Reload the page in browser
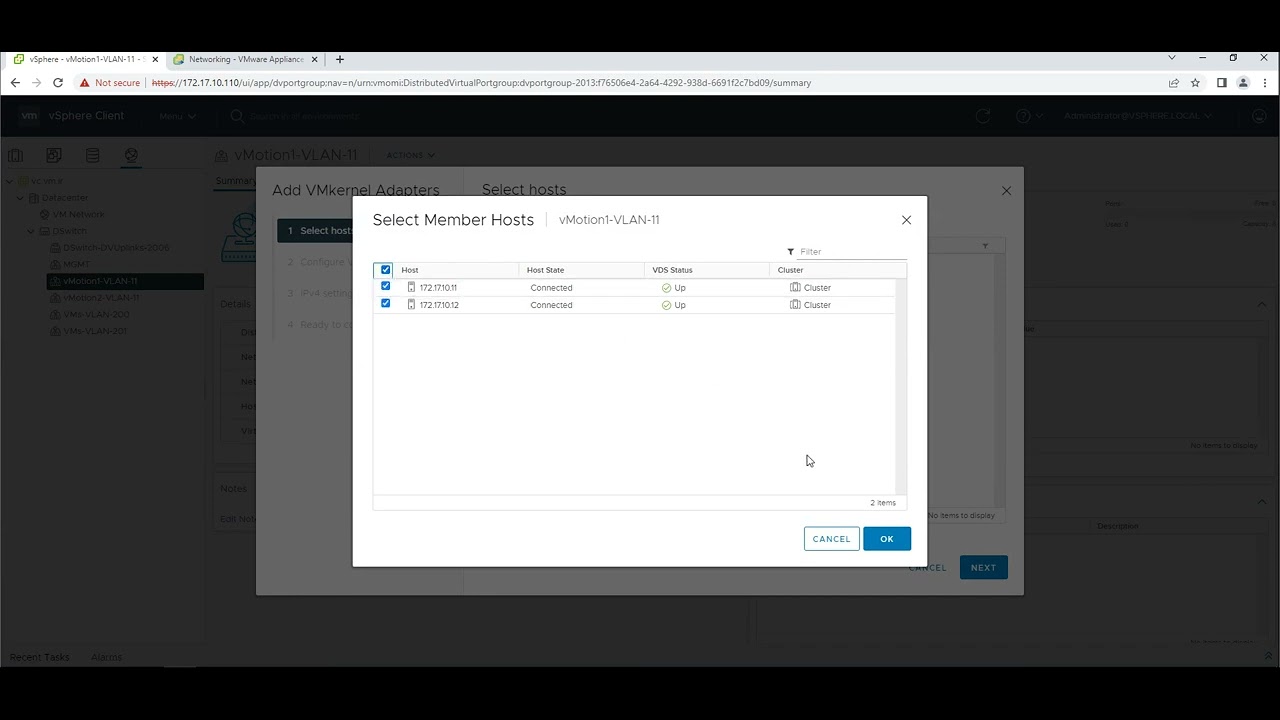The image size is (1280, 720). (x=58, y=83)
